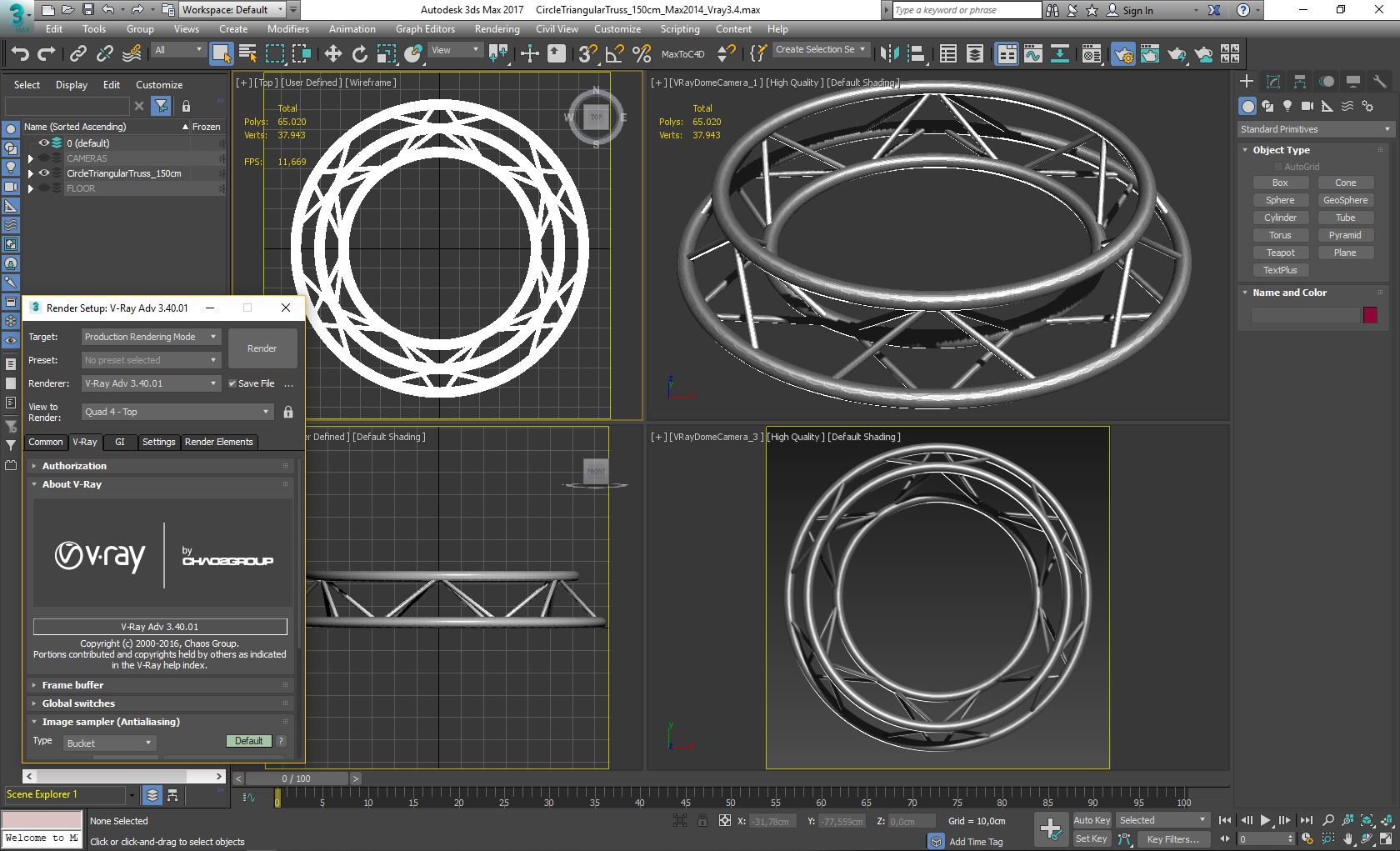Click the Select Object tool
Screen dimensions: 1400x851
[221, 54]
